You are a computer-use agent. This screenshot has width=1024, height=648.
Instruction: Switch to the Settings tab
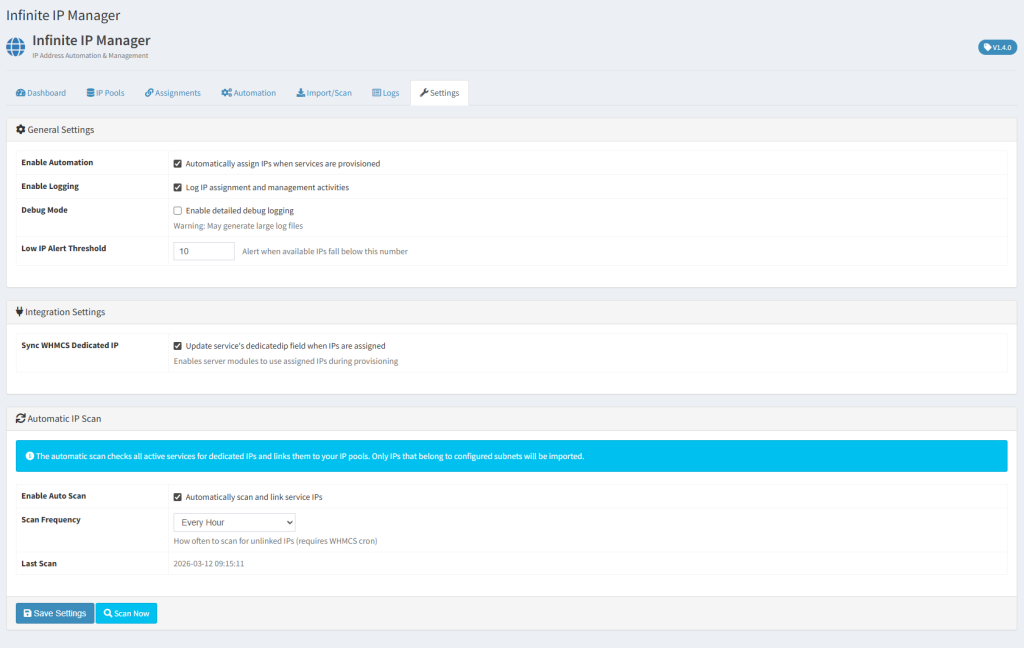439,93
